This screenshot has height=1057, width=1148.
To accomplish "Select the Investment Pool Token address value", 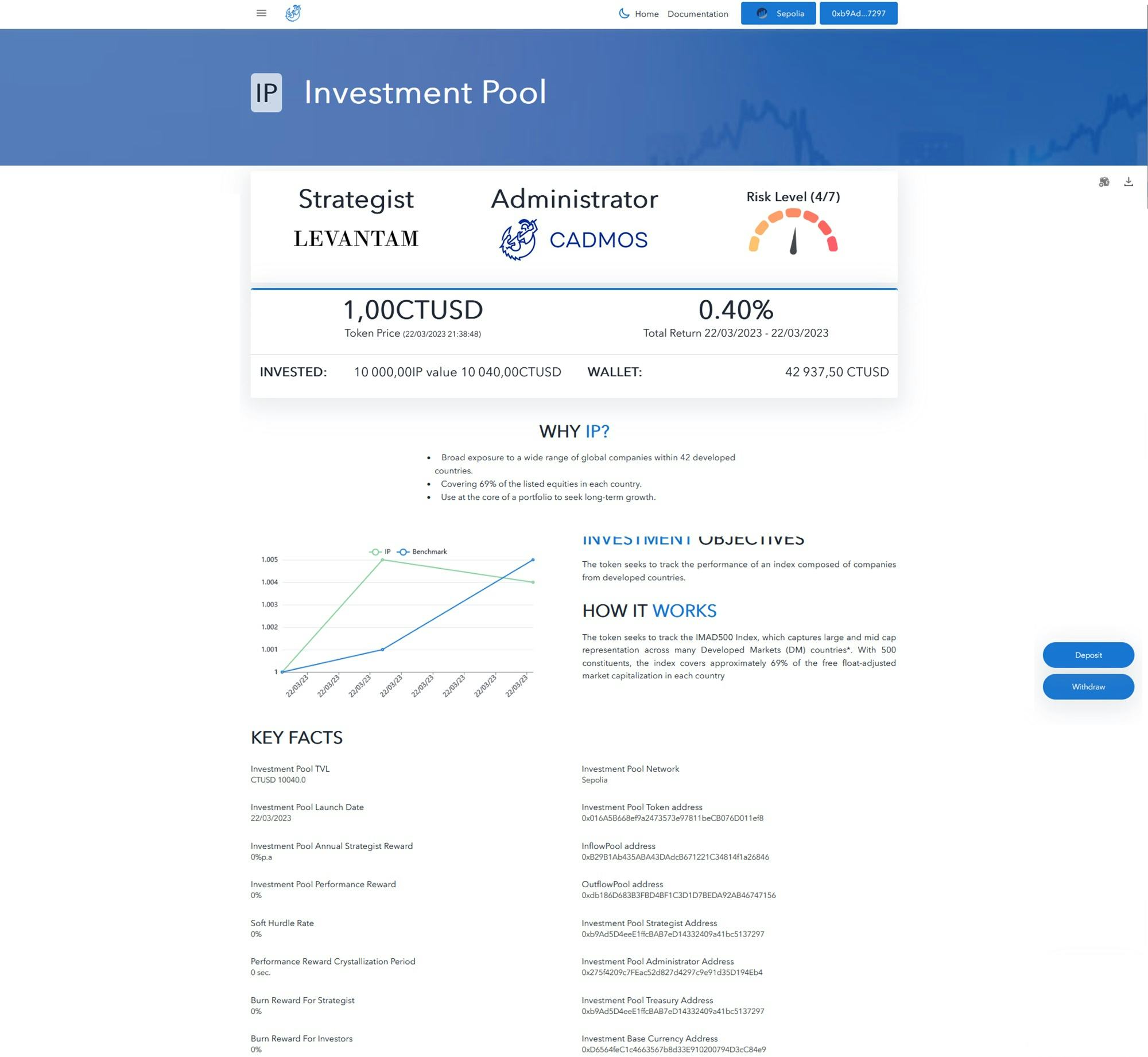I will [672, 818].
